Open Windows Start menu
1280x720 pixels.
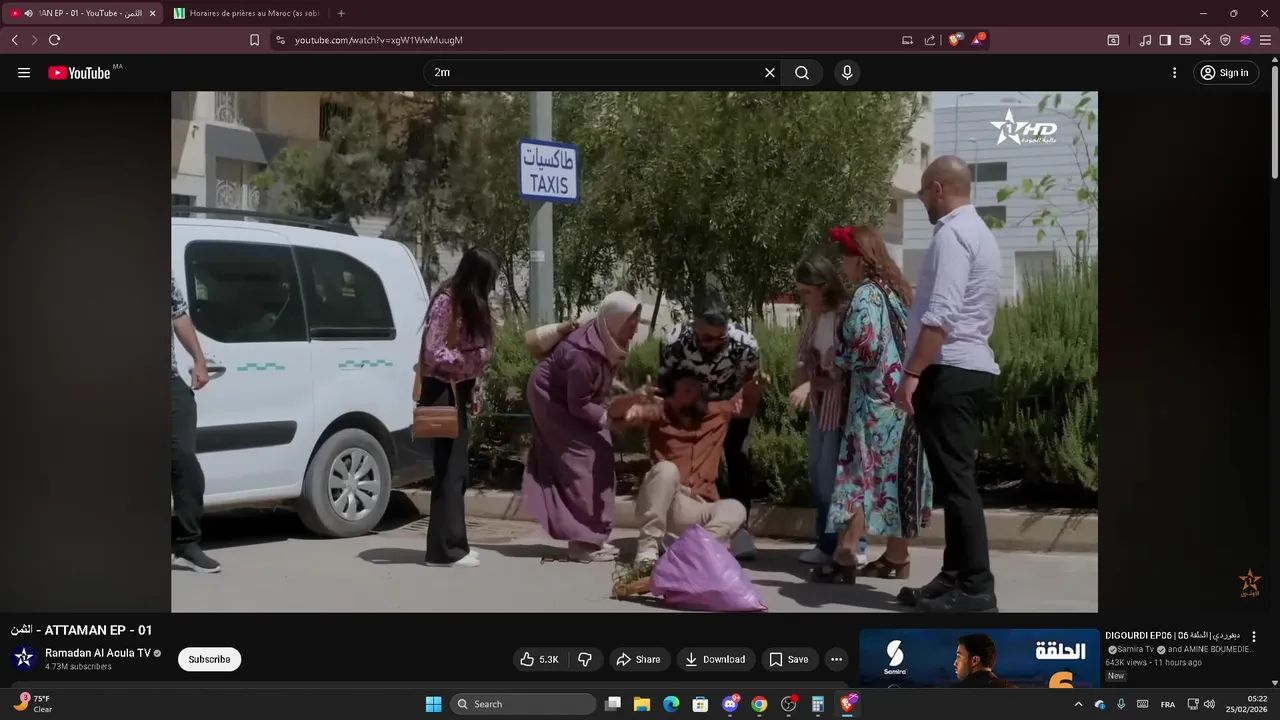[433, 704]
